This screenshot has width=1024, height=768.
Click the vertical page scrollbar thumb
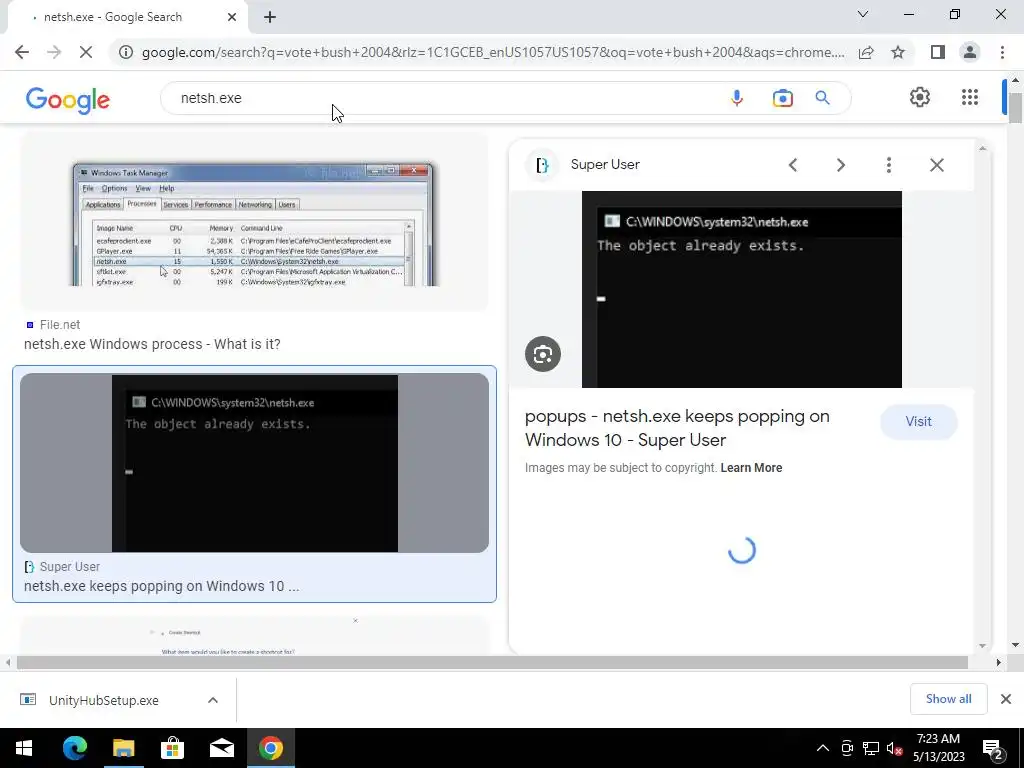[x=1015, y=108]
